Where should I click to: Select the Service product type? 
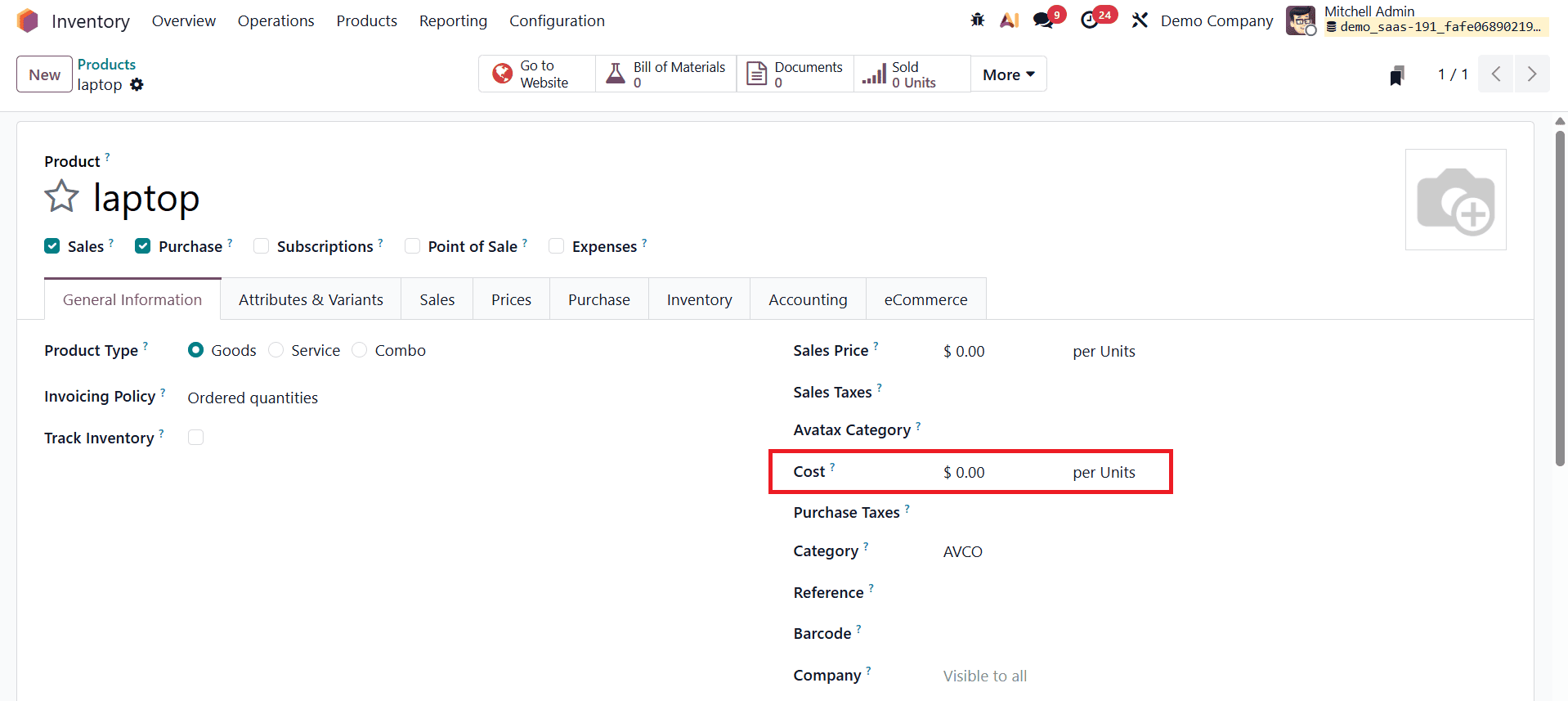pos(276,350)
